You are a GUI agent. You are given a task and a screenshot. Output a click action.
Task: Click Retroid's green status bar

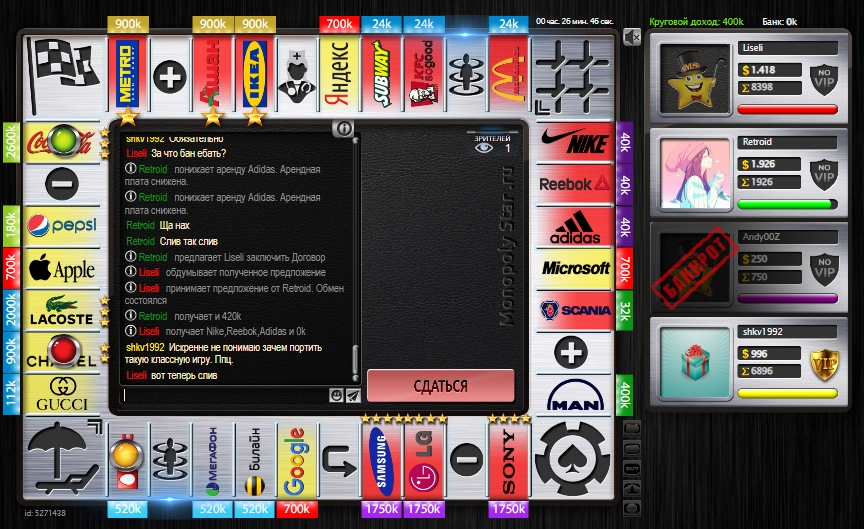(x=787, y=204)
